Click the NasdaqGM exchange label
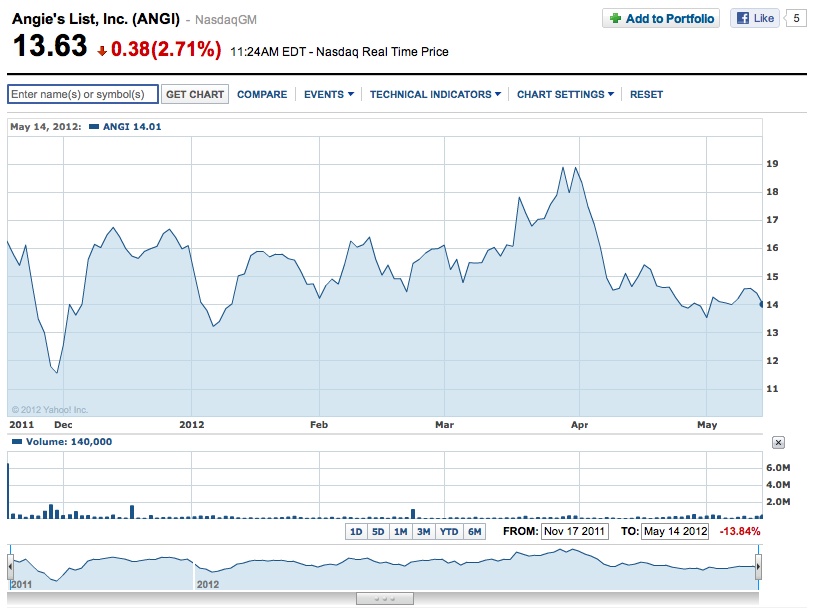Image resolution: width=832 pixels, height=608 pixels. [226, 20]
